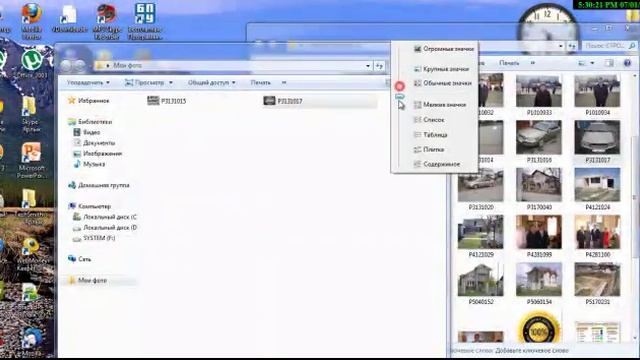
Task: Choose Содержимое view option
Action: pos(437,164)
